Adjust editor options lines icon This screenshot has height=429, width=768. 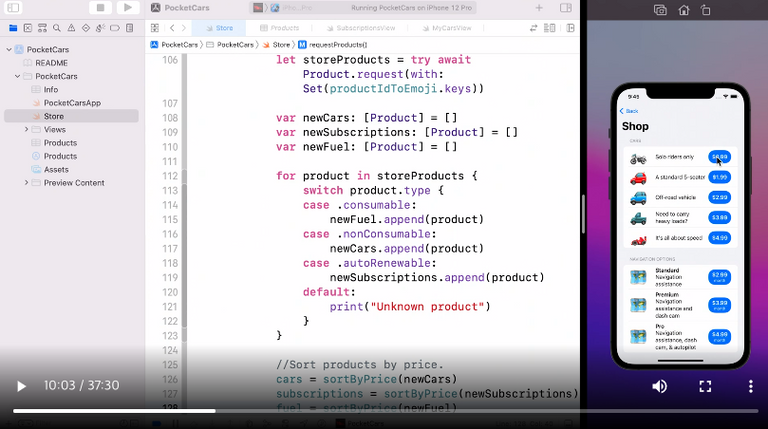tap(550, 28)
